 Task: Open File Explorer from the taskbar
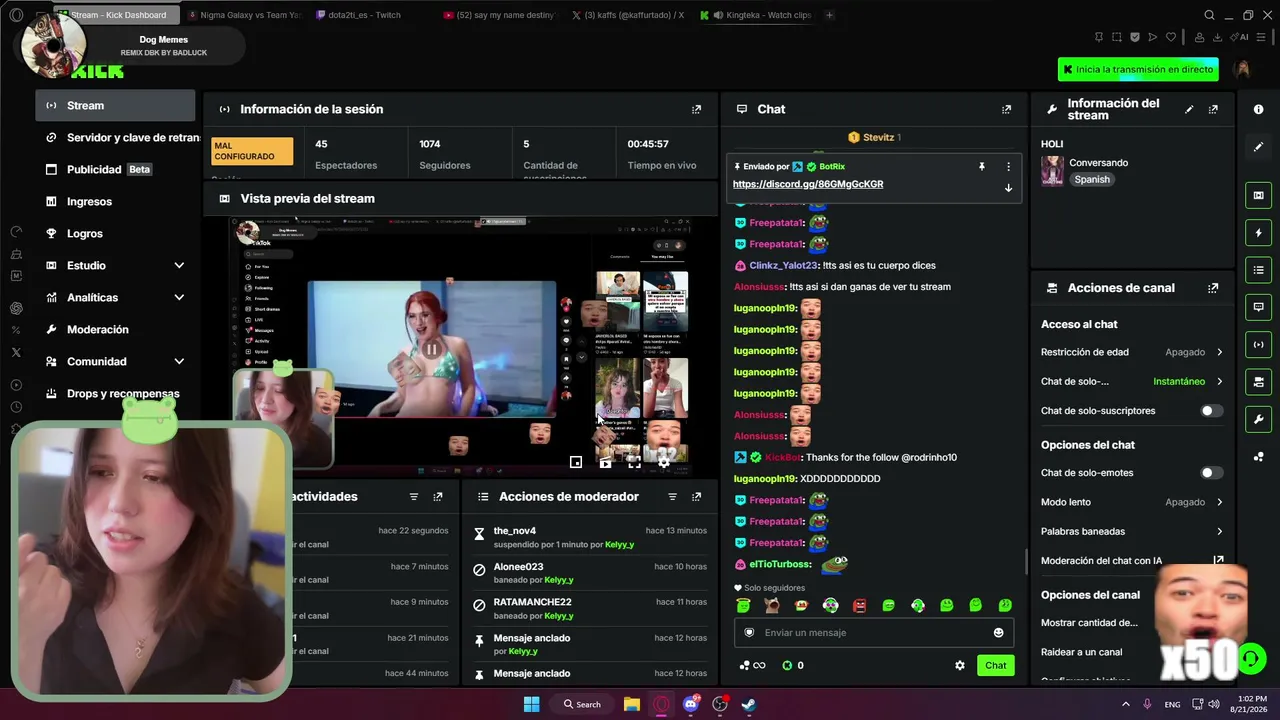point(632,704)
